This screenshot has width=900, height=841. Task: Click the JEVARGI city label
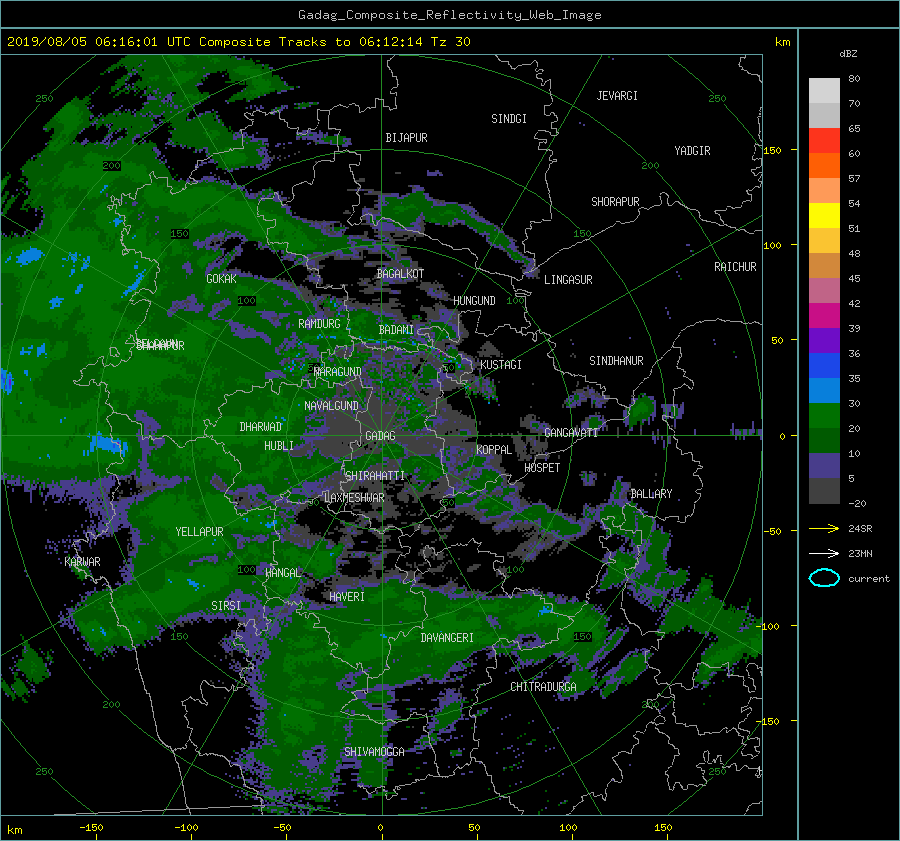(x=617, y=96)
